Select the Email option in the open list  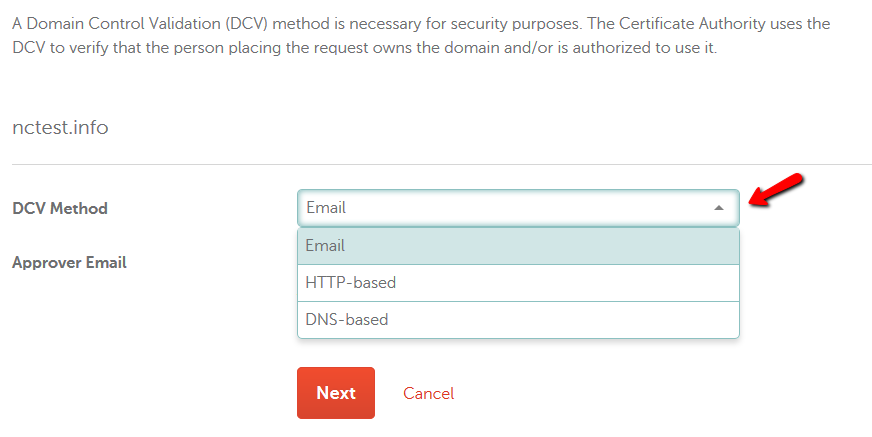(x=518, y=246)
